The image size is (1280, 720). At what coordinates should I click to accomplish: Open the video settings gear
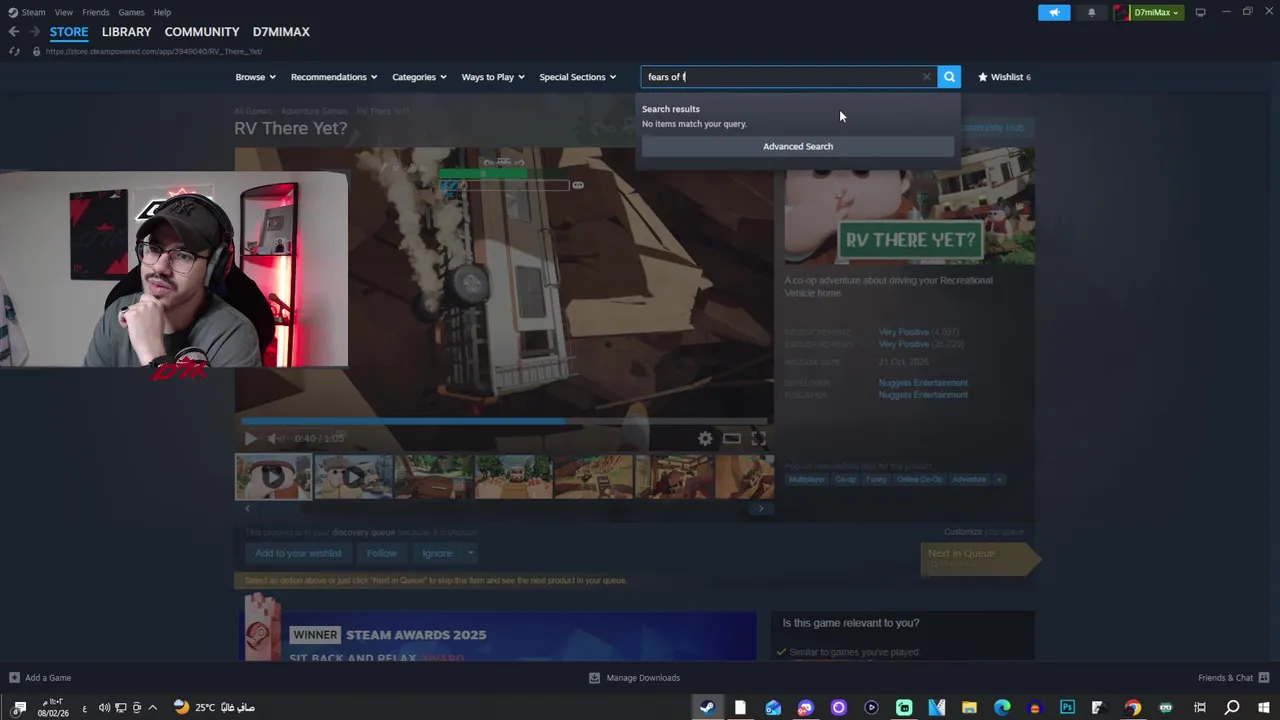(705, 438)
